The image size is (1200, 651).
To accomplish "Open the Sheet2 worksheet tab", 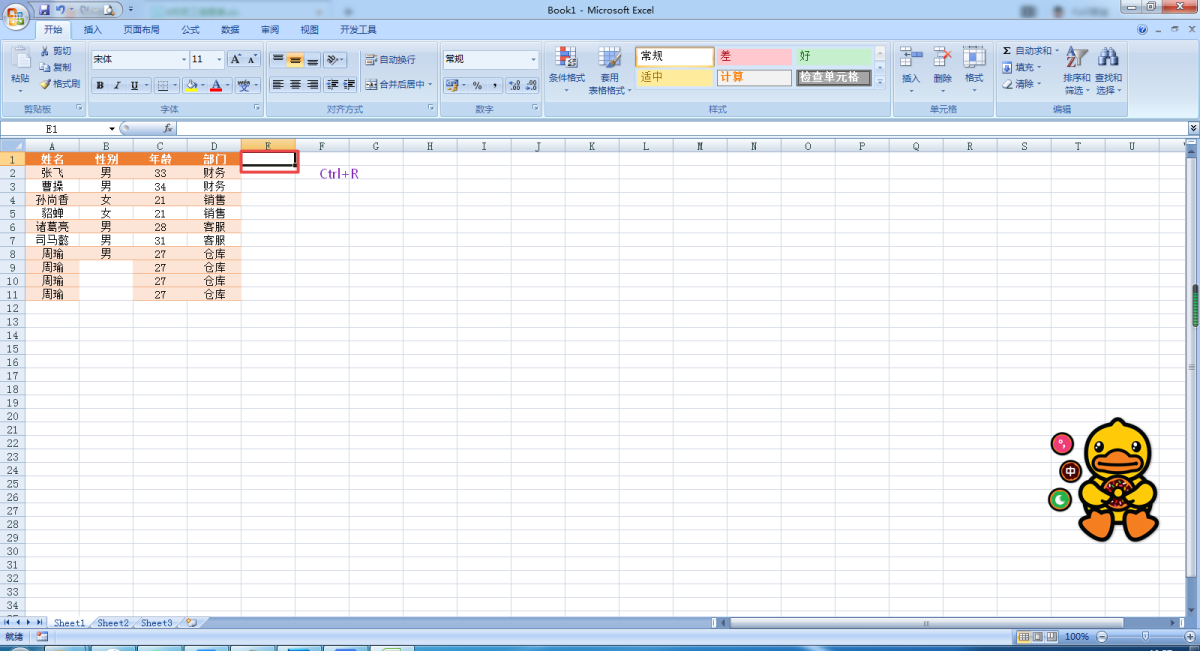I will [x=113, y=623].
